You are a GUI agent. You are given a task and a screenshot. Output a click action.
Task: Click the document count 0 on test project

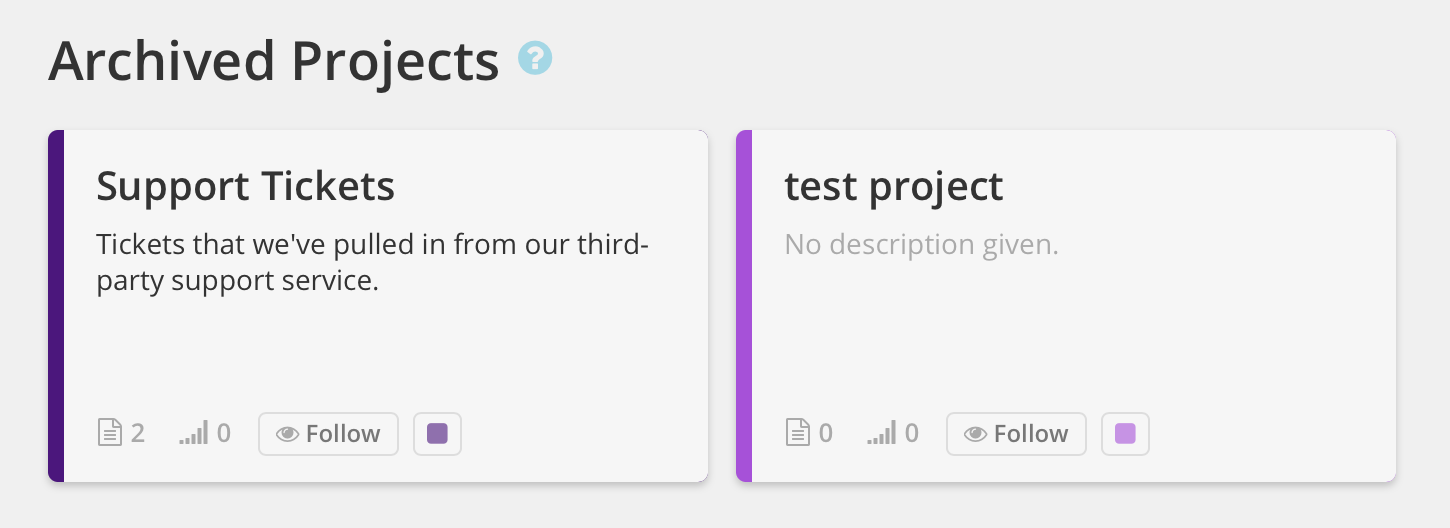(826, 433)
